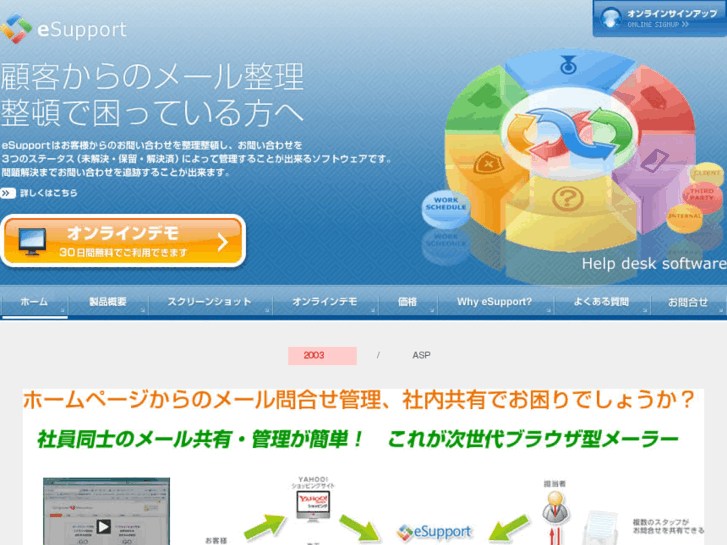Click the 担当者 person icon

[x=555, y=507]
